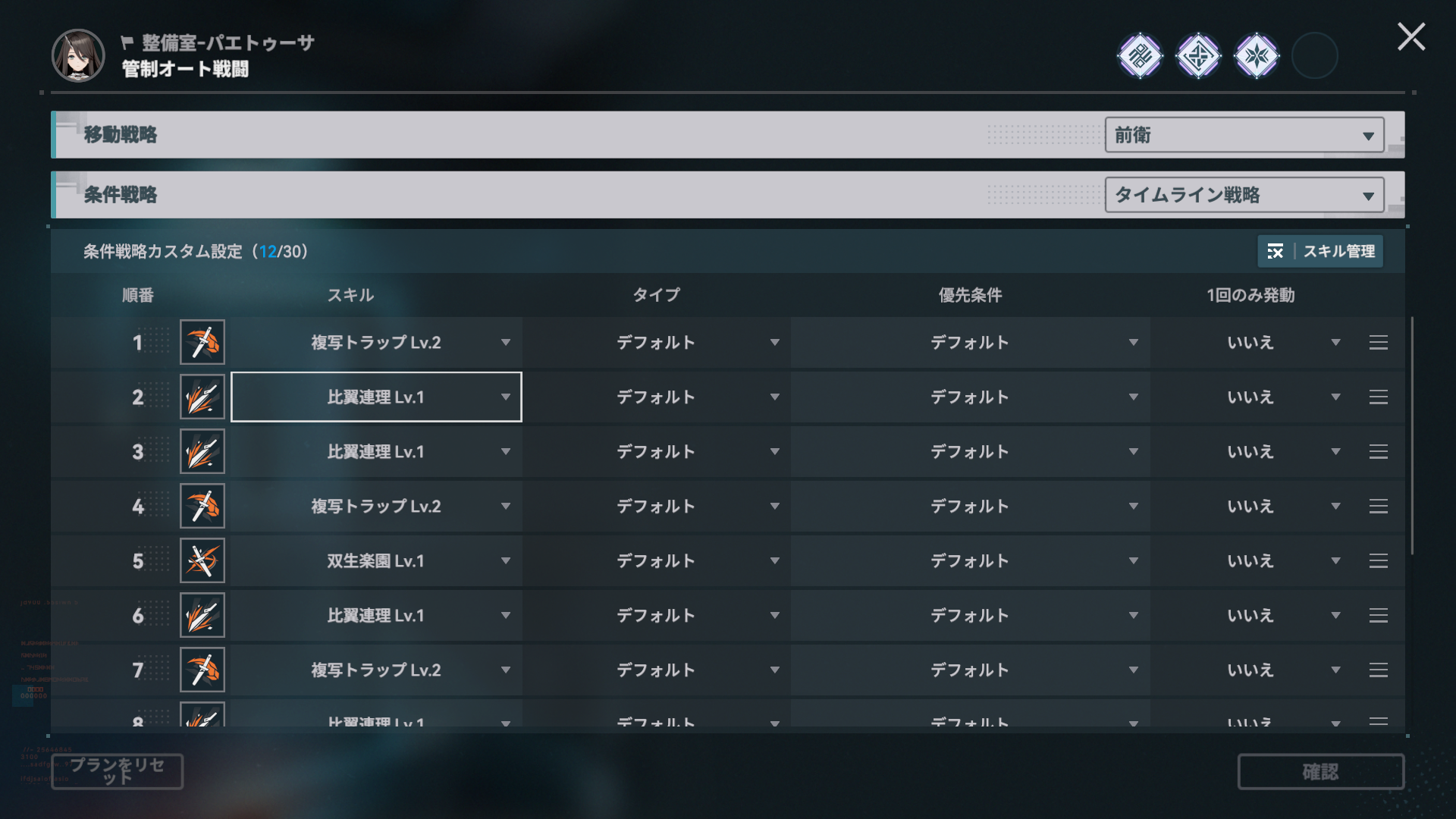
Task: Open the タイムライン戦略 dropdown
Action: pyautogui.click(x=1244, y=195)
